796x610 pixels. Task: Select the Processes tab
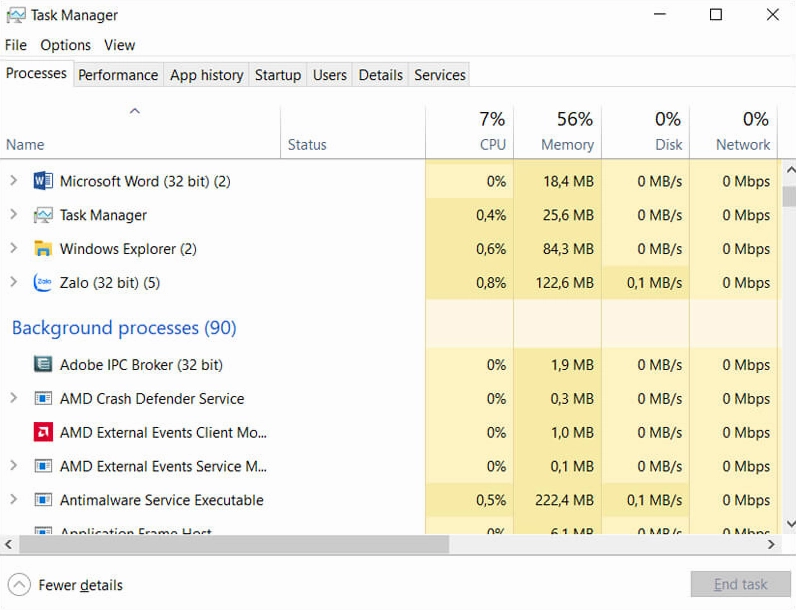click(37, 73)
